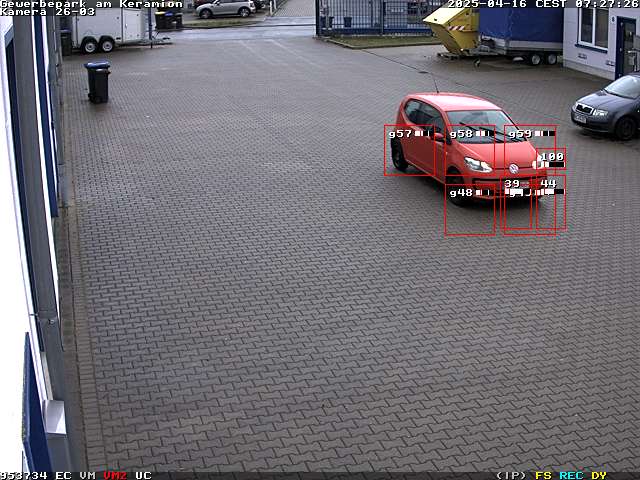Click the "CEST" timezone label
The width and height of the screenshot is (640, 480).
pyautogui.click(x=551, y=4)
